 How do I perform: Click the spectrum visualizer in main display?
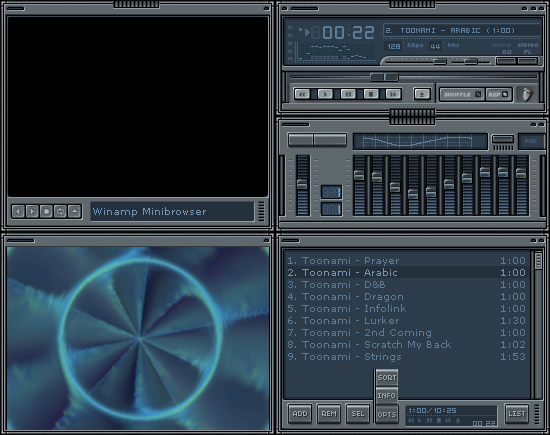[x=335, y=53]
